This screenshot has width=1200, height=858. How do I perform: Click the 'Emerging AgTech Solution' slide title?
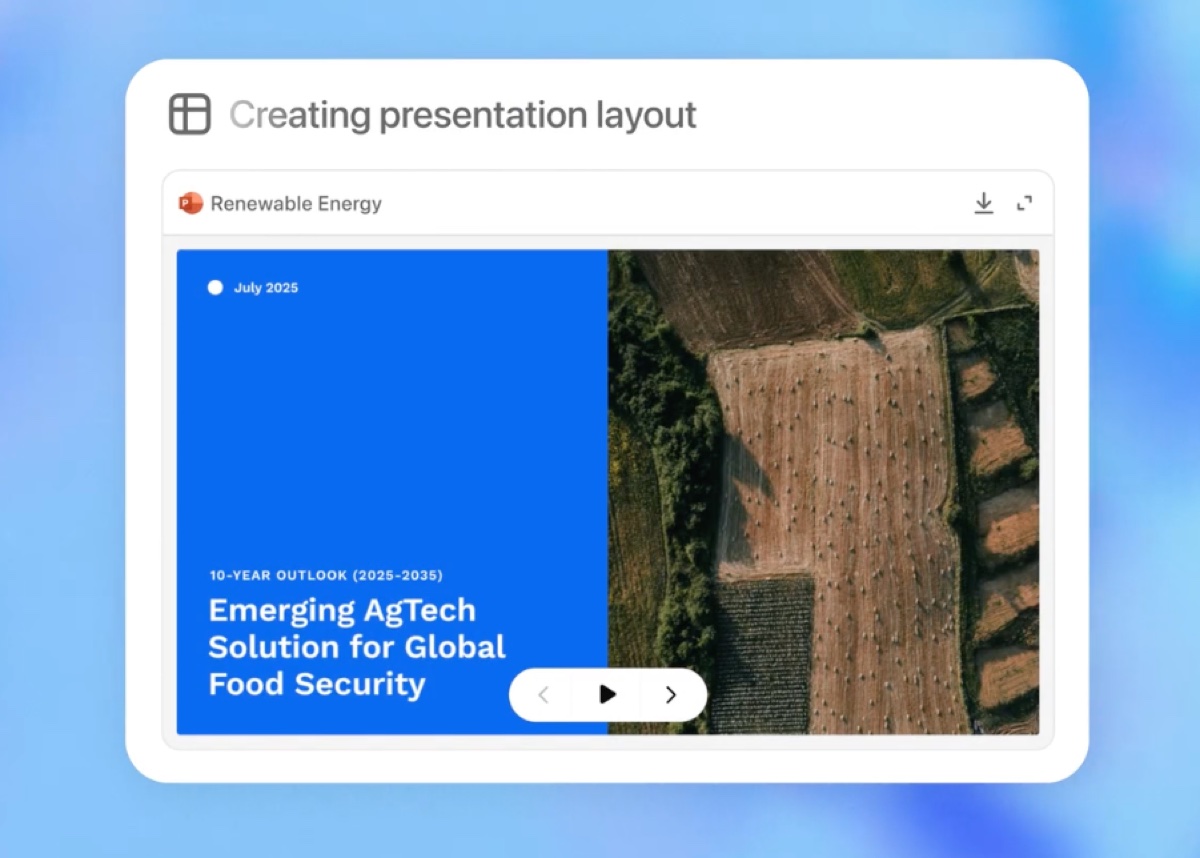(x=357, y=647)
